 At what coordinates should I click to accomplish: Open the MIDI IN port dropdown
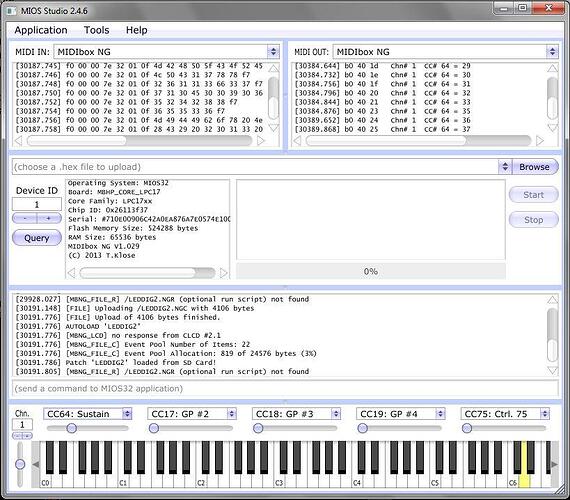point(273,52)
